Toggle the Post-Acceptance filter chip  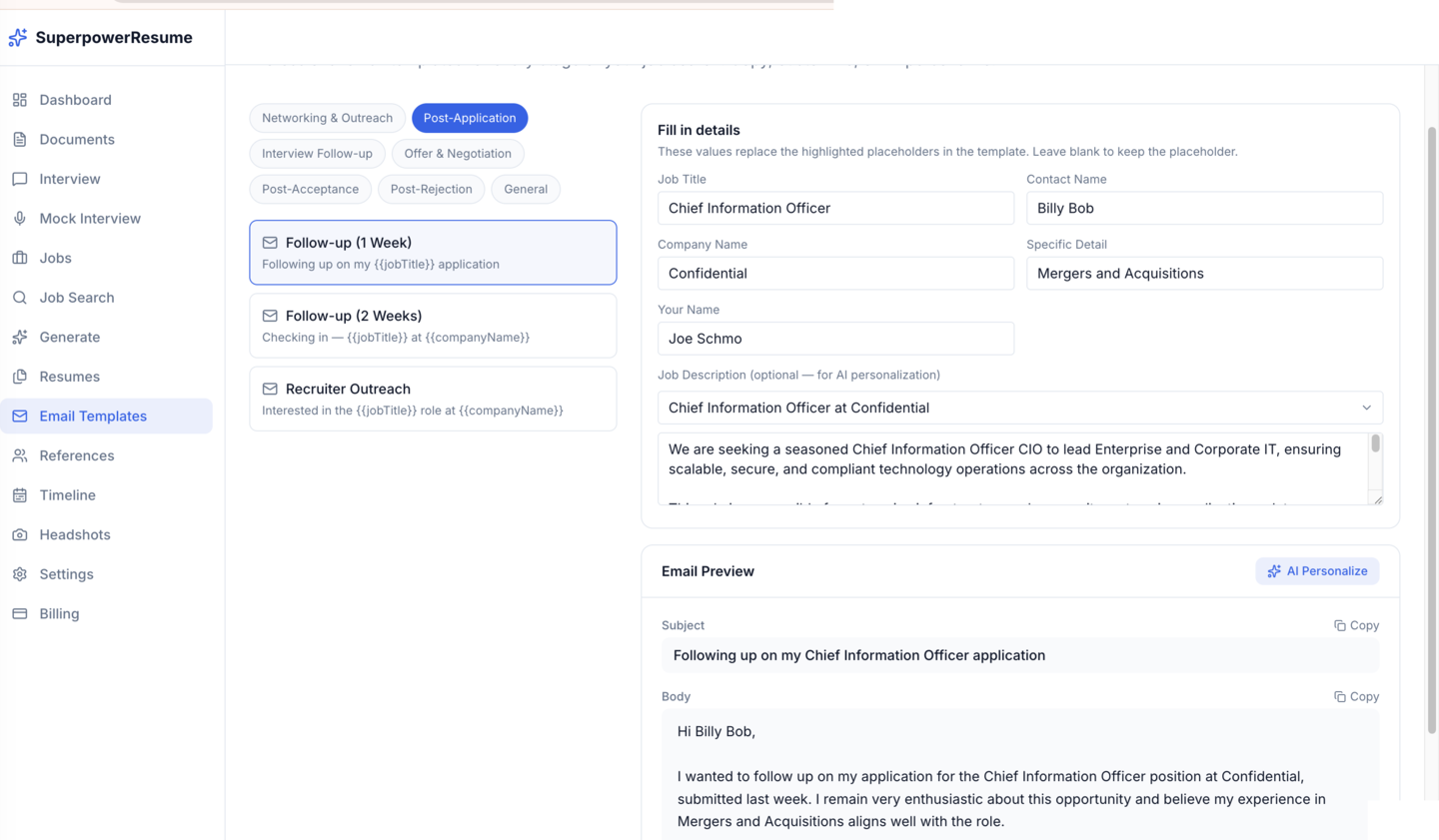coord(310,189)
